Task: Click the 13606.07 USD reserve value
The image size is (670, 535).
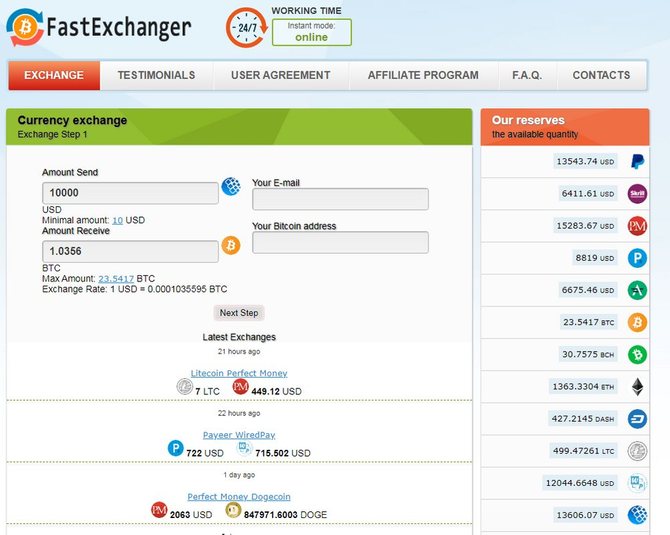Action: pos(585,515)
